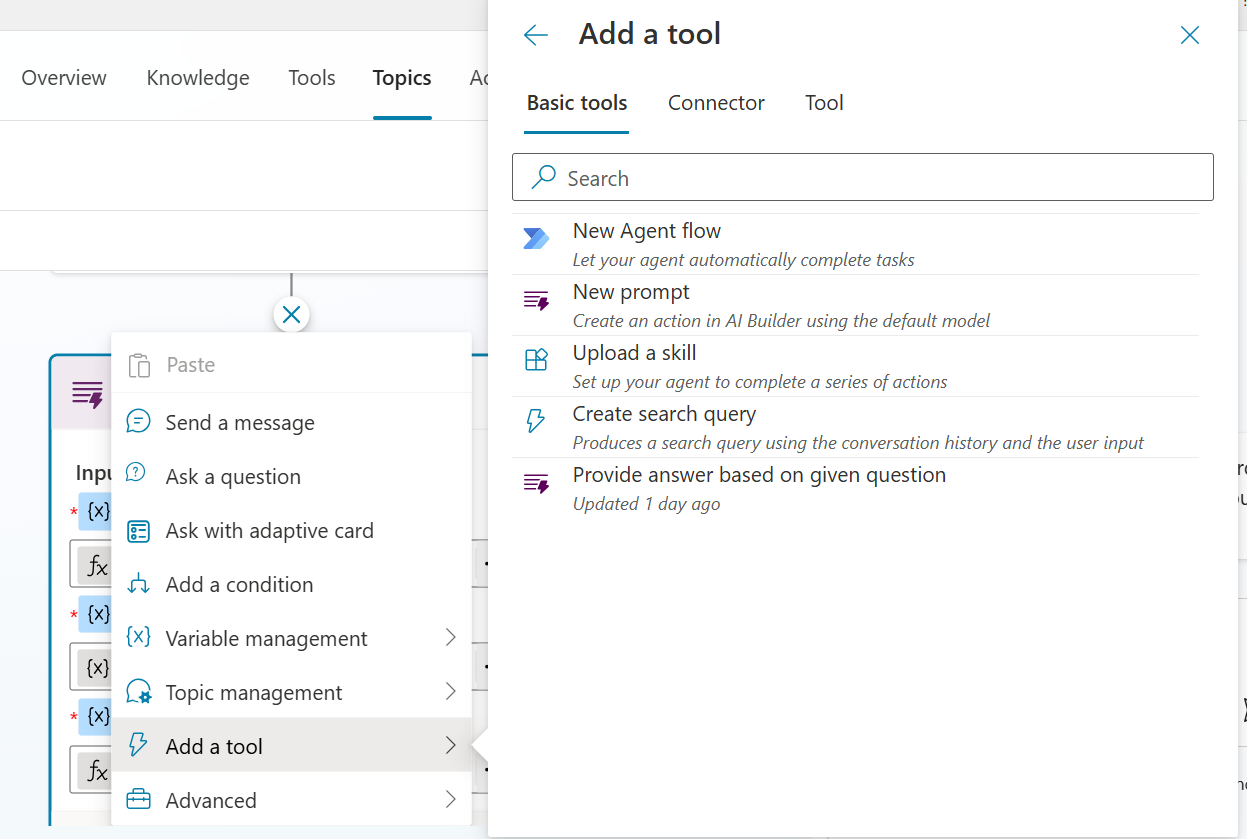
Task: Click the Paste clipboard icon
Action: (x=139, y=365)
